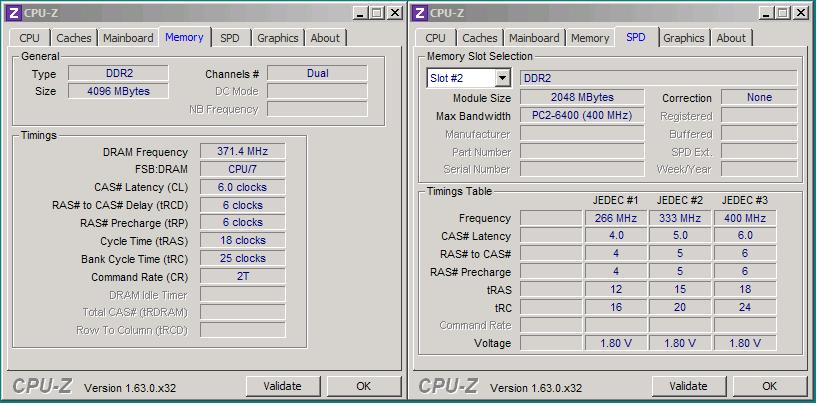The width and height of the screenshot is (818, 405).
Task: Click Cycle Time value 18 clocks
Action: tap(243, 241)
